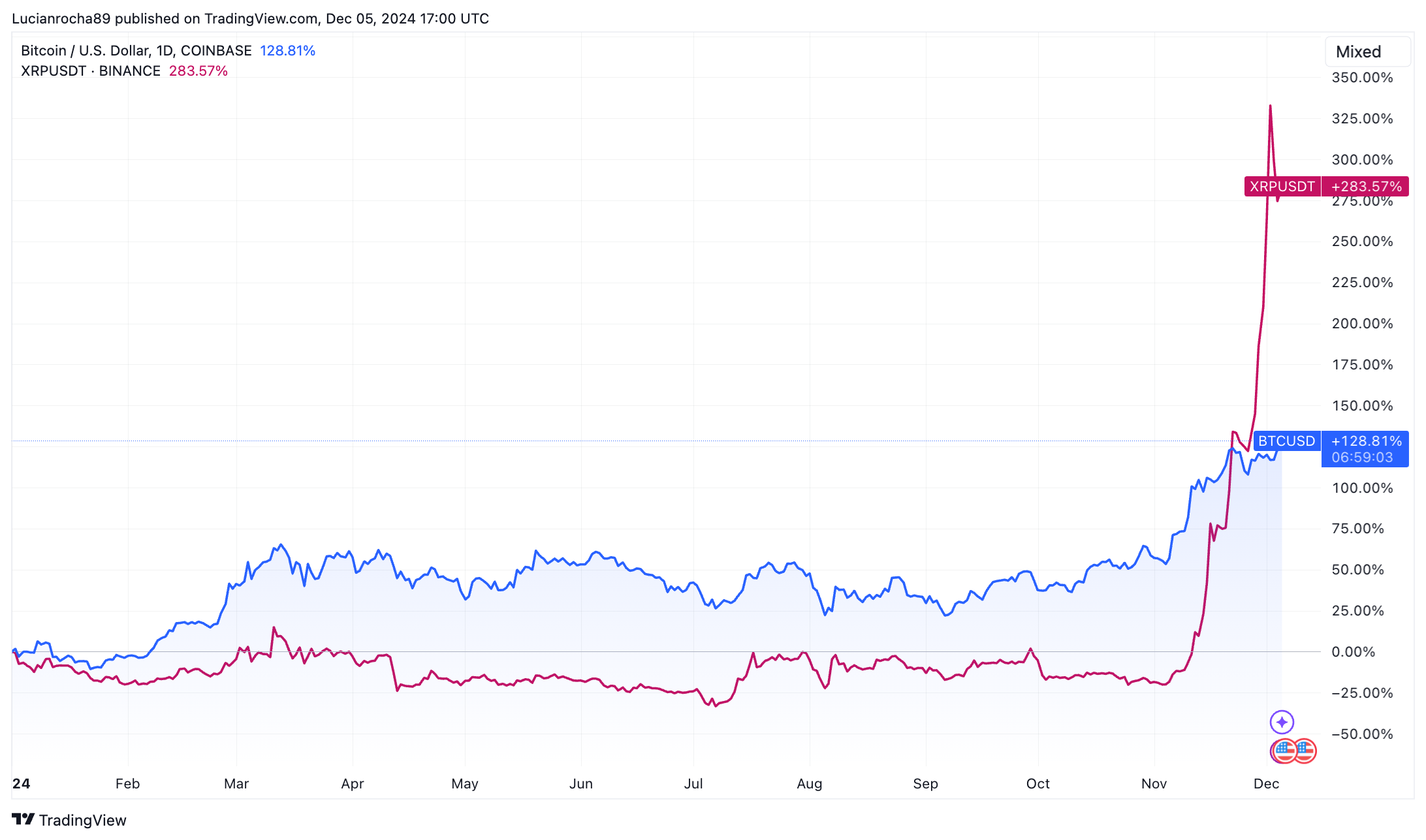1426x840 pixels.
Task: Click the −50.00% axis label
Action: click(x=1362, y=734)
